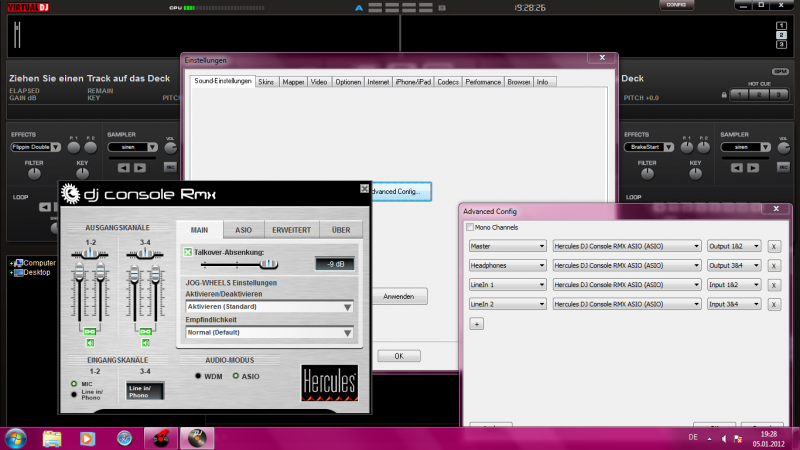Viewport: 800px width, 450px height.
Task: Click the VirtualDJ icon in the taskbar
Action: click(197, 438)
